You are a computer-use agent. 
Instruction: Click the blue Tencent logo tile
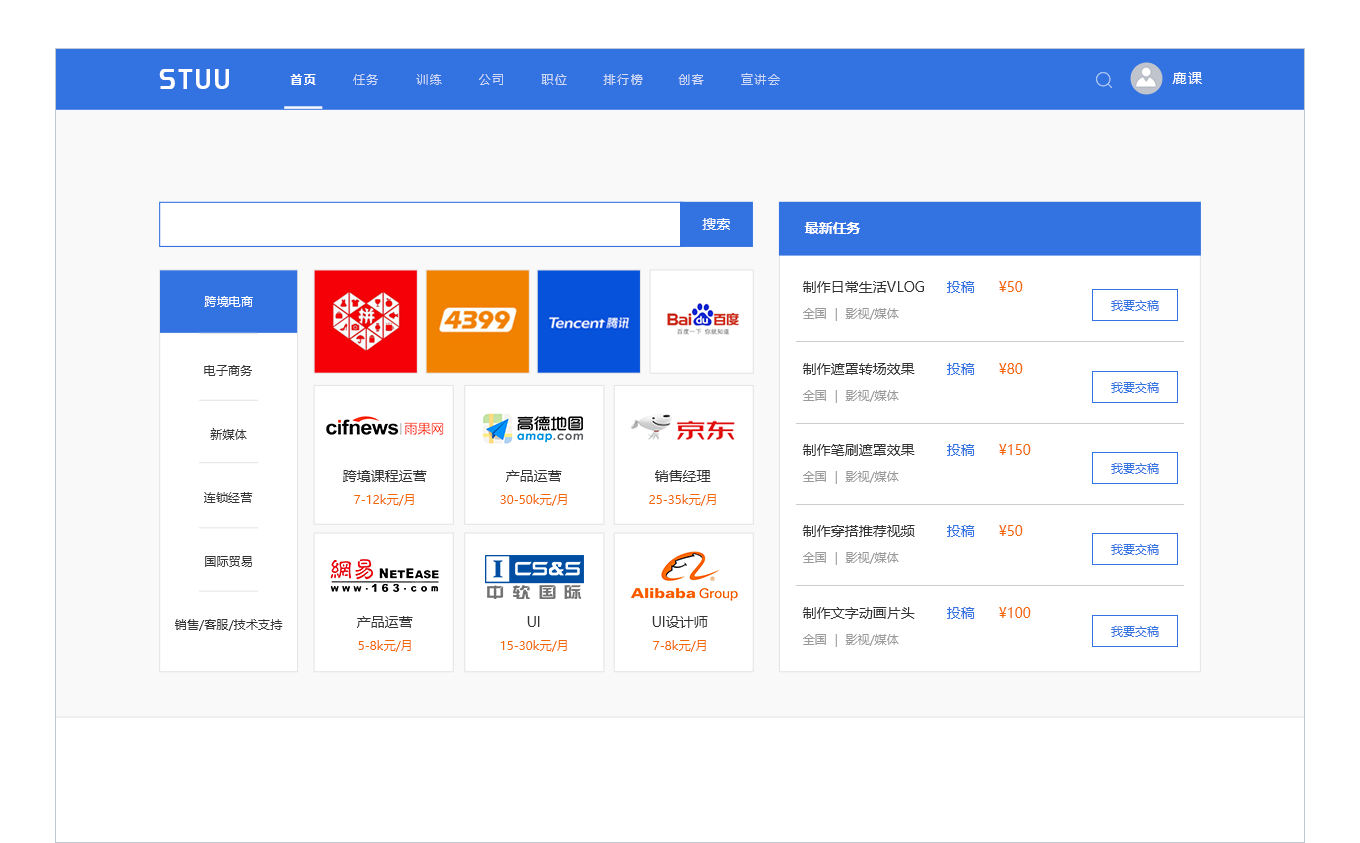pyautogui.click(x=588, y=321)
